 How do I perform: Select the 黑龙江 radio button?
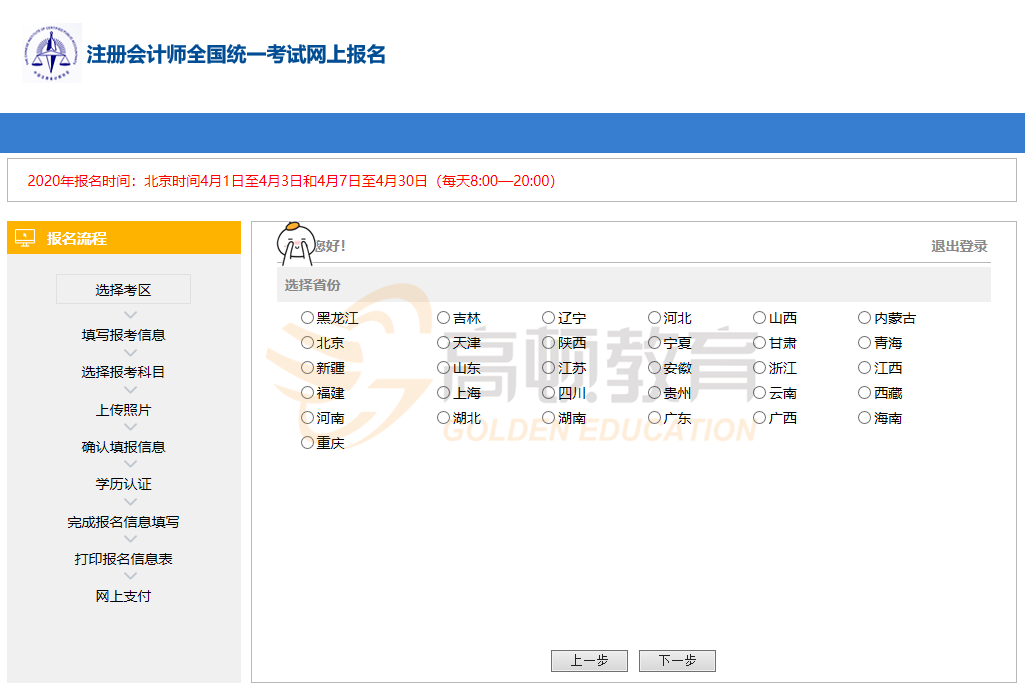point(308,318)
